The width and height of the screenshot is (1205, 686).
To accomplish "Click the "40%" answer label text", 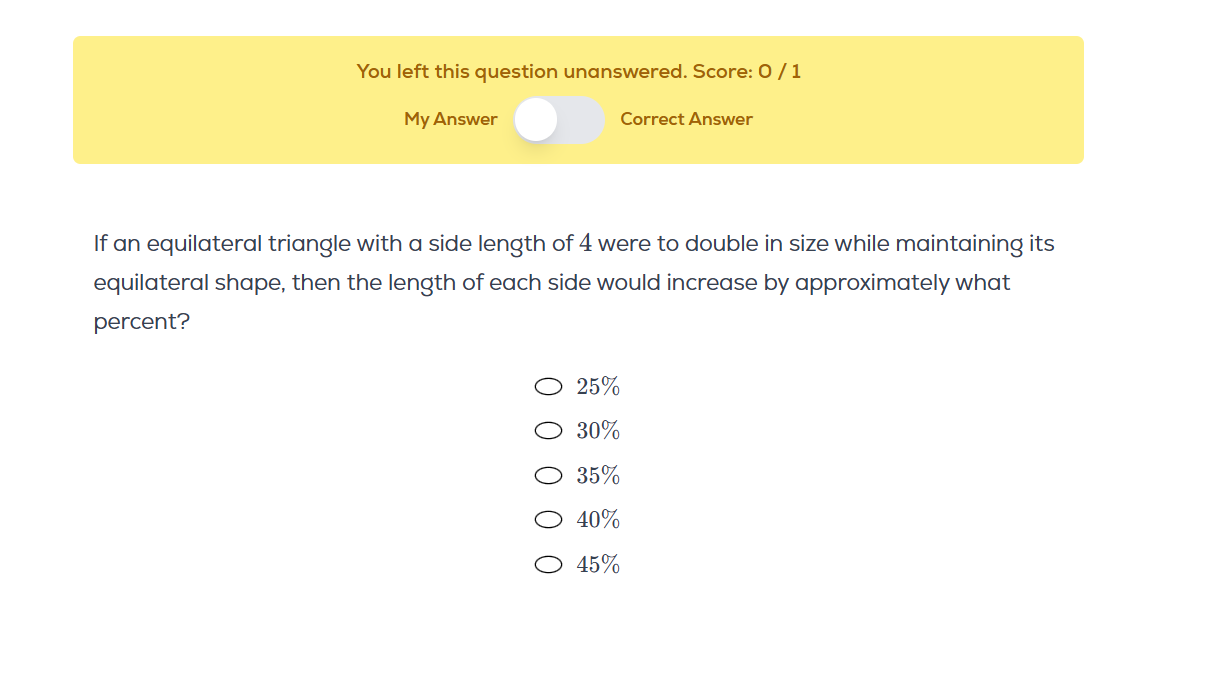I will point(598,520).
